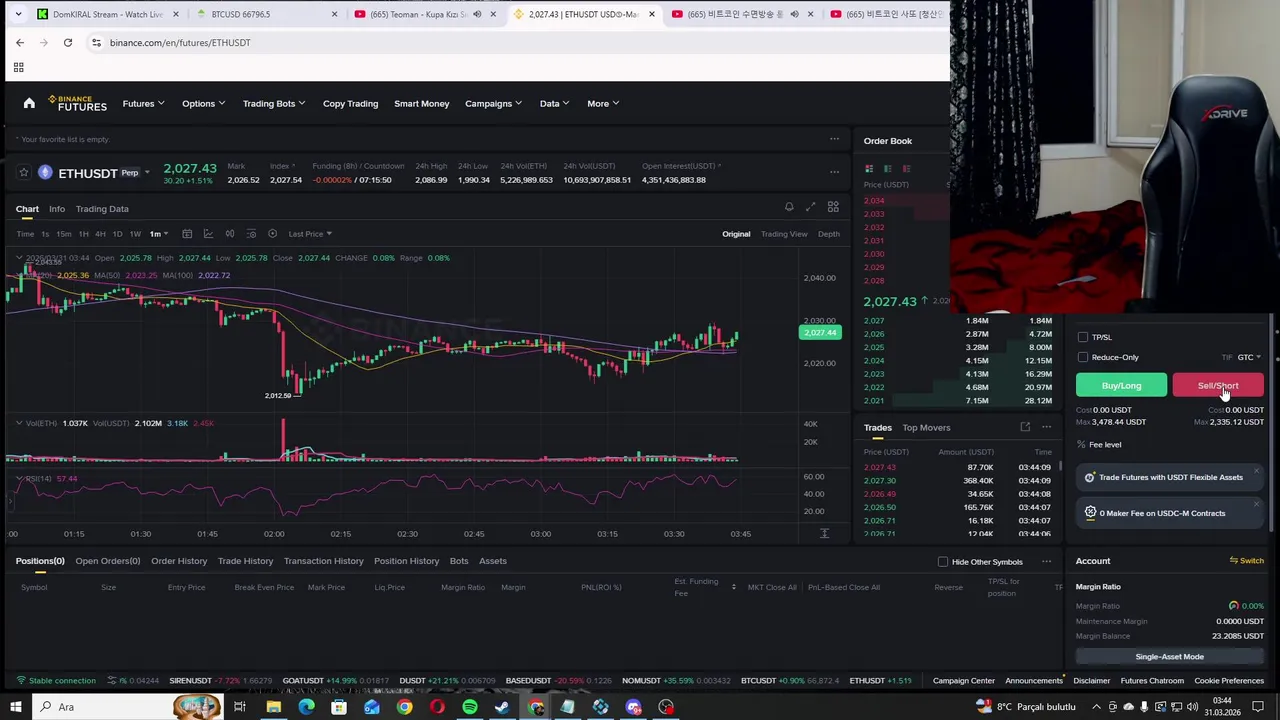Open more options for the favorites bar
Screen dimensions: 1280x720
pos(834,139)
